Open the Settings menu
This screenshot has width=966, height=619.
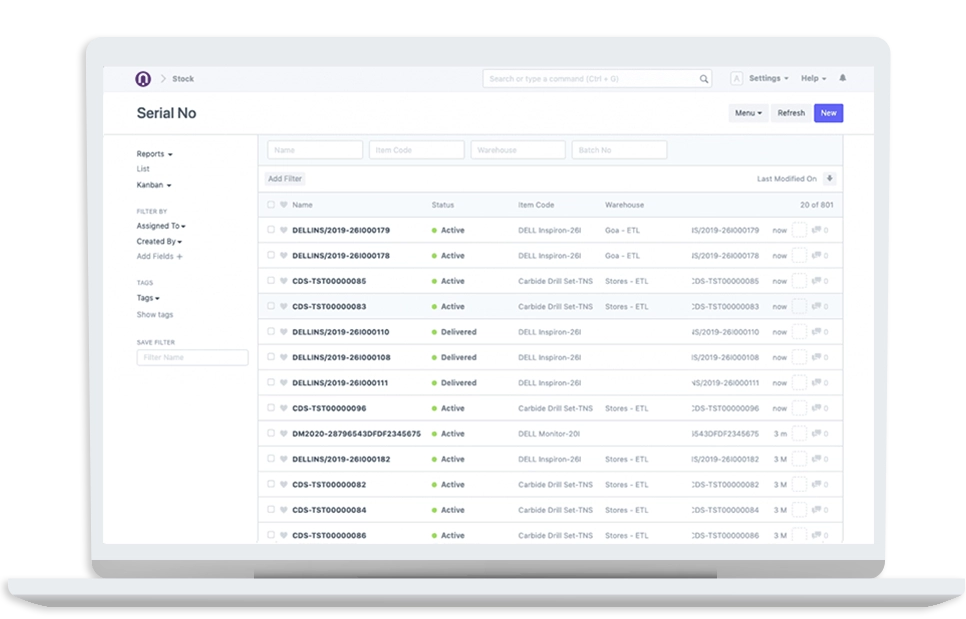pos(765,78)
